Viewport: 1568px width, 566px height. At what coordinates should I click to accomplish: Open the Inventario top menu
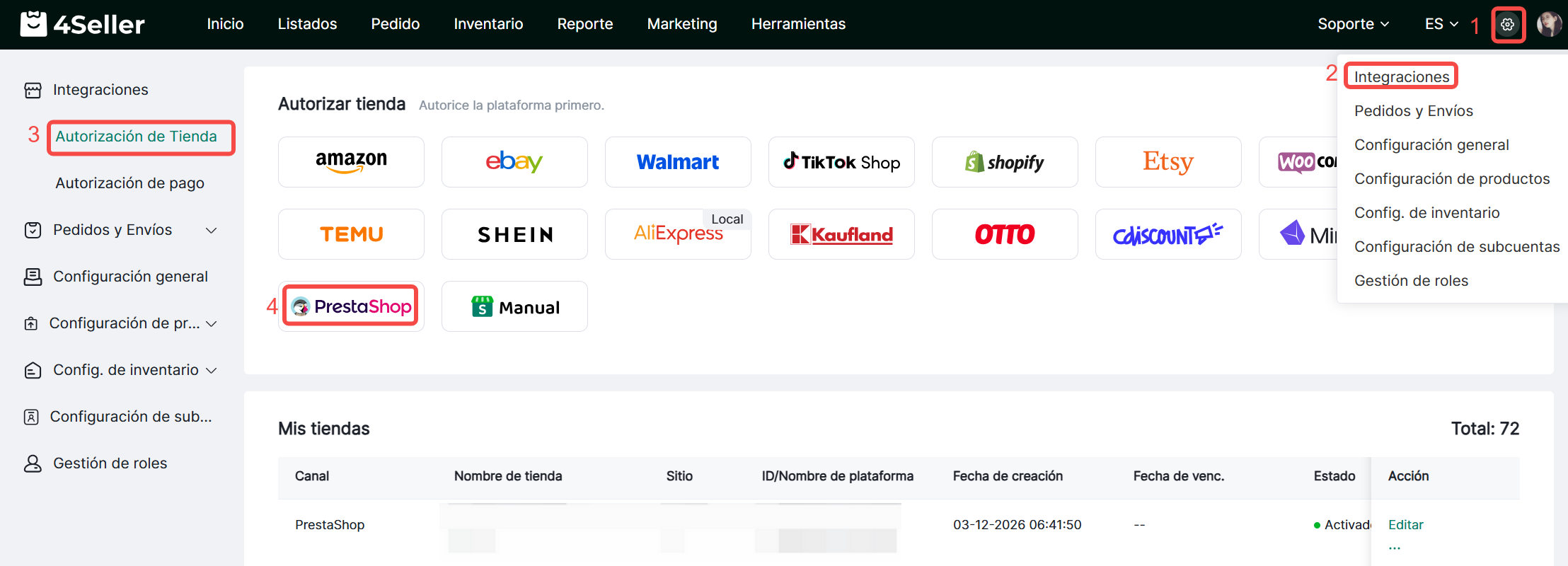[488, 24]
